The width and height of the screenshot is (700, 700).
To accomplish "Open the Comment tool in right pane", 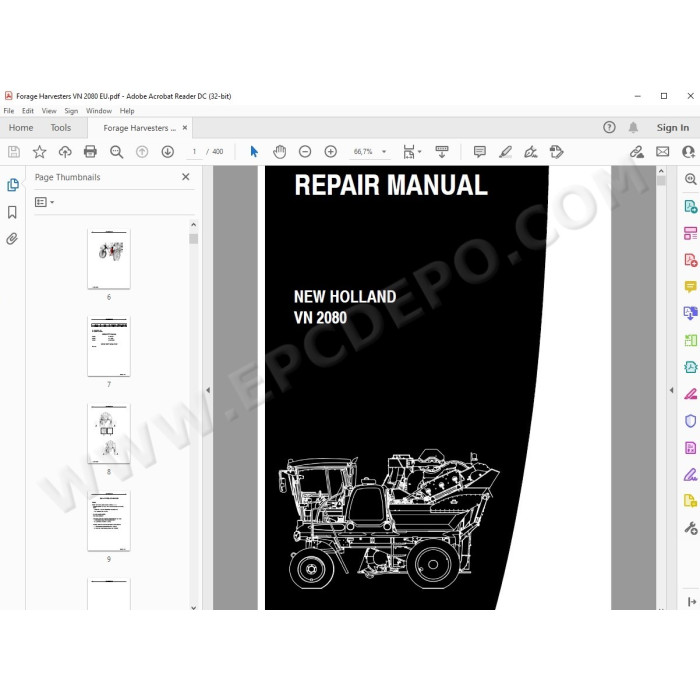I will (x=690, y=287).
